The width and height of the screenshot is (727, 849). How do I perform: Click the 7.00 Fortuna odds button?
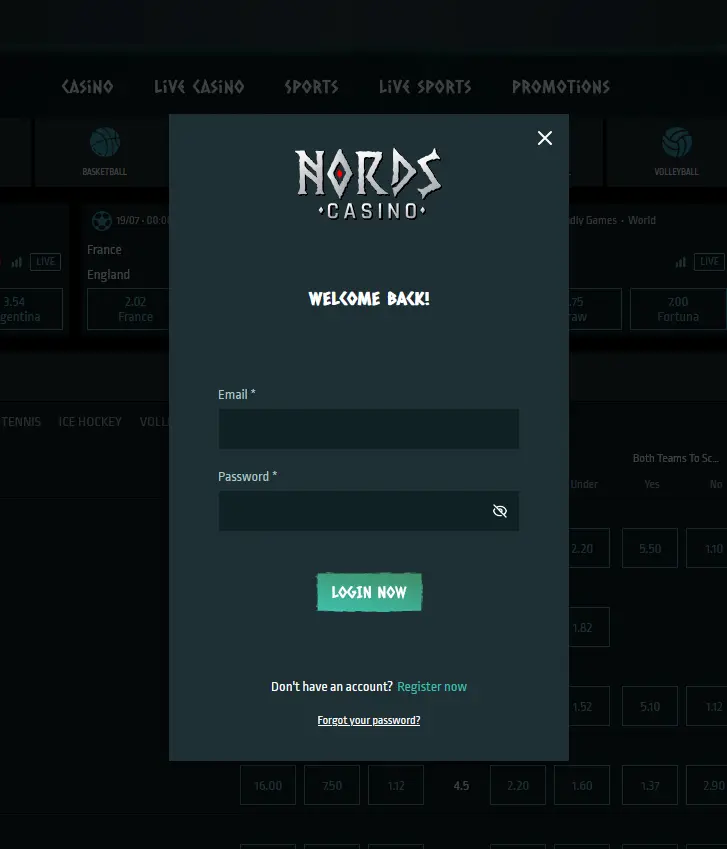pos(678,309)
